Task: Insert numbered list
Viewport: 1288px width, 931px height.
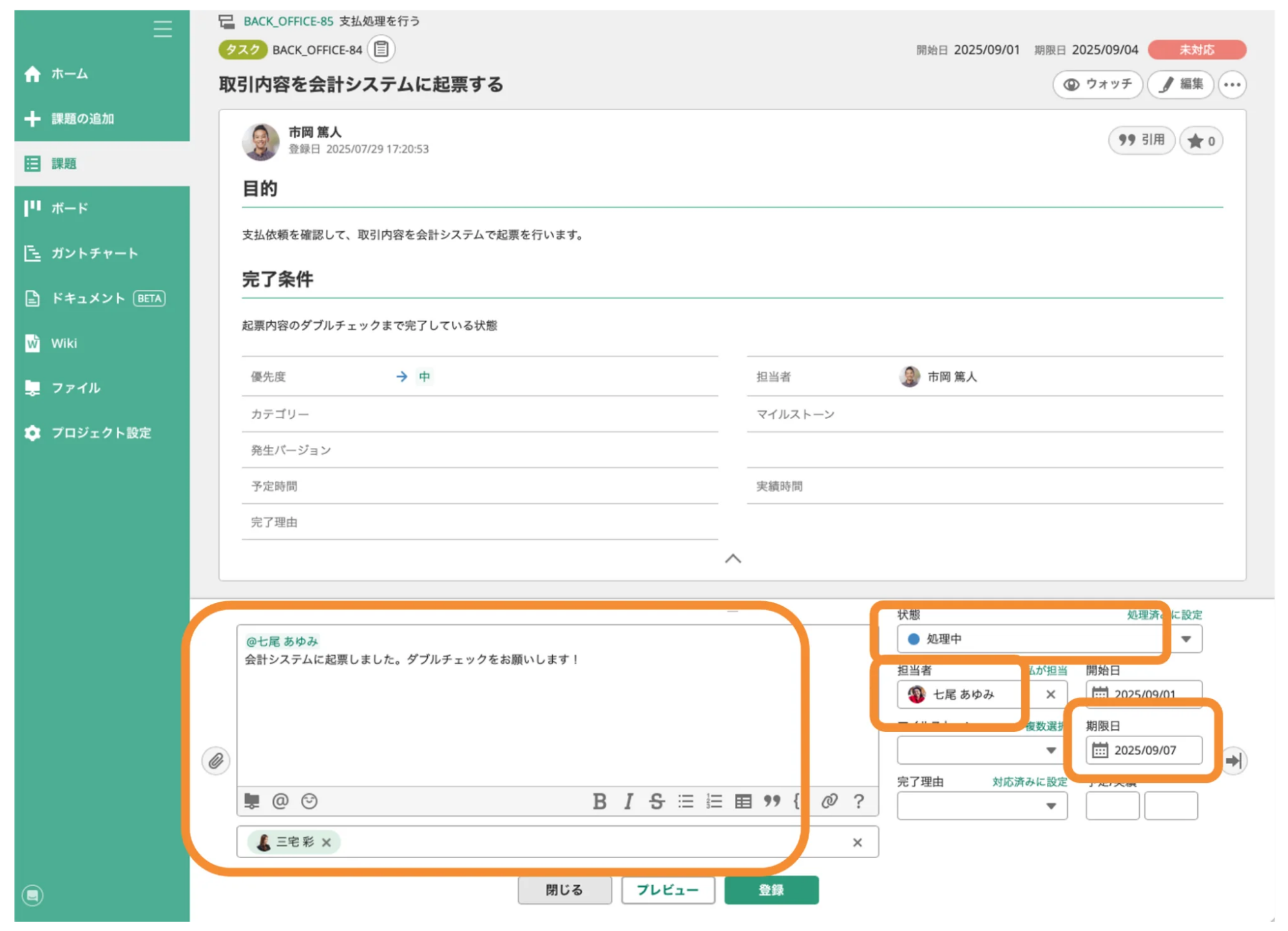Action: [x=714, y=801]
